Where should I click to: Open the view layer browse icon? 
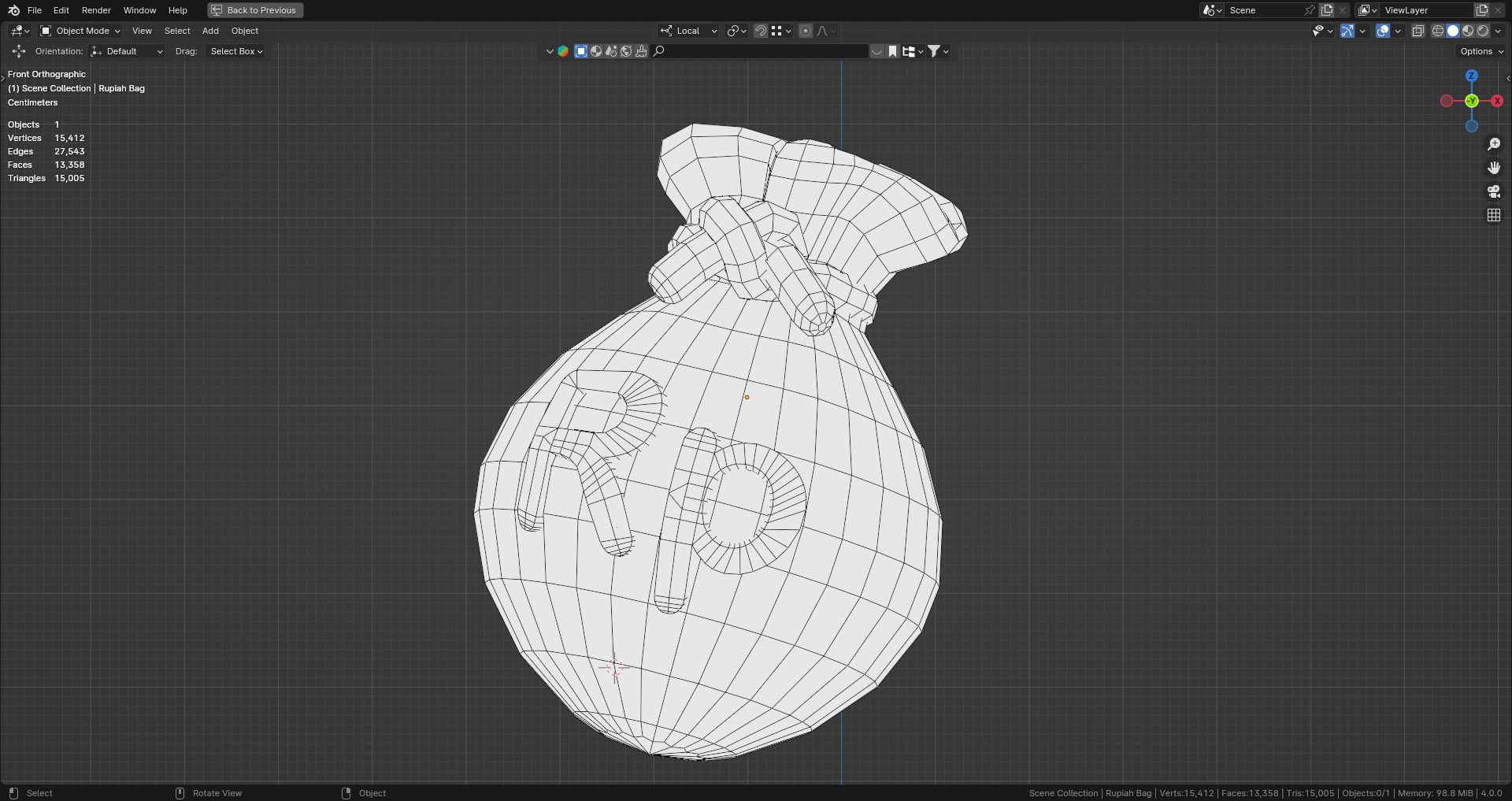[x=1367, y=10]
